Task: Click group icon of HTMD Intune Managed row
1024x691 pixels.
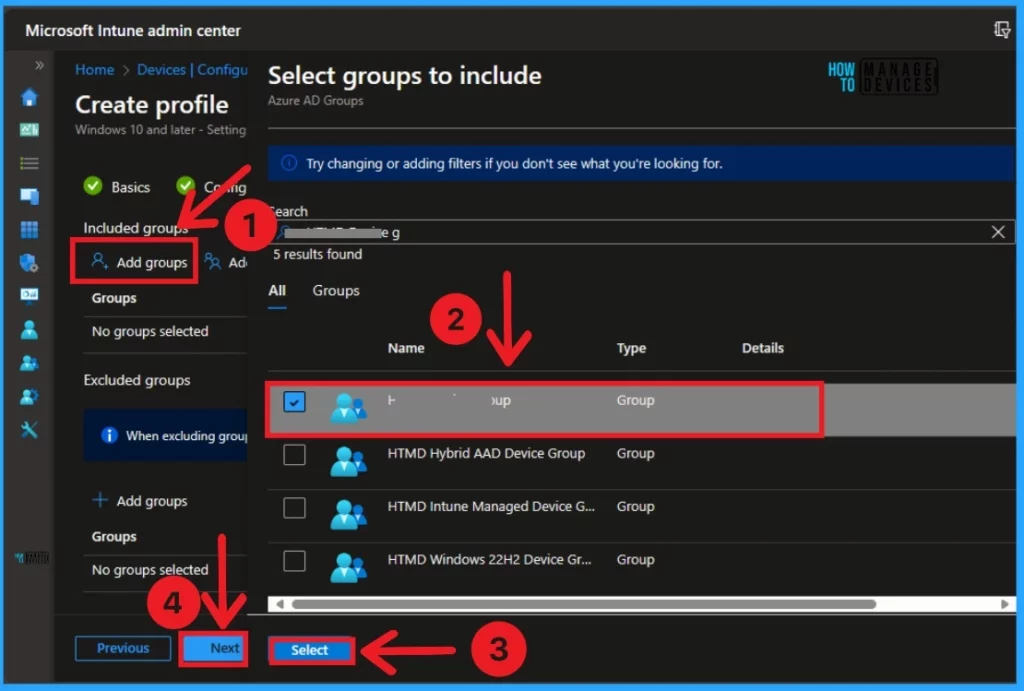Action: click(x=348, y=514)
